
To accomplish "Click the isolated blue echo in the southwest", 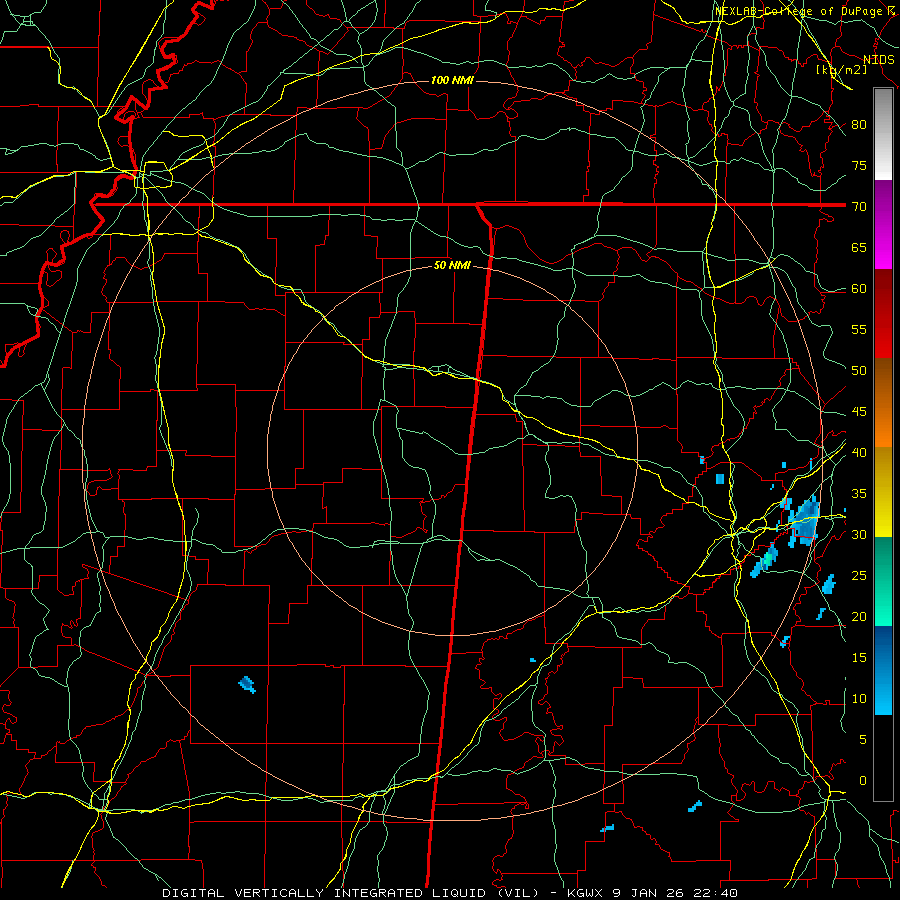I will click(247, 684).
